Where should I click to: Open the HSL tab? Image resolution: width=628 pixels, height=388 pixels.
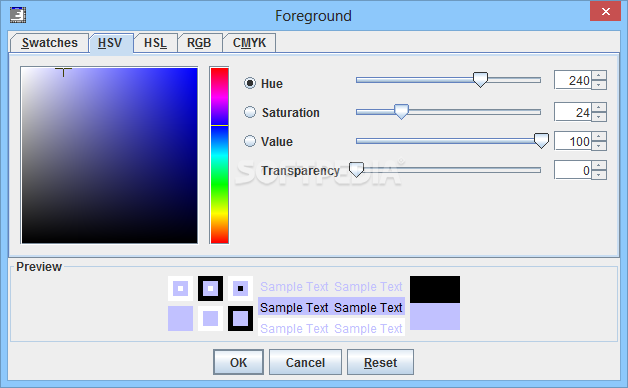(x=155, y=42)
